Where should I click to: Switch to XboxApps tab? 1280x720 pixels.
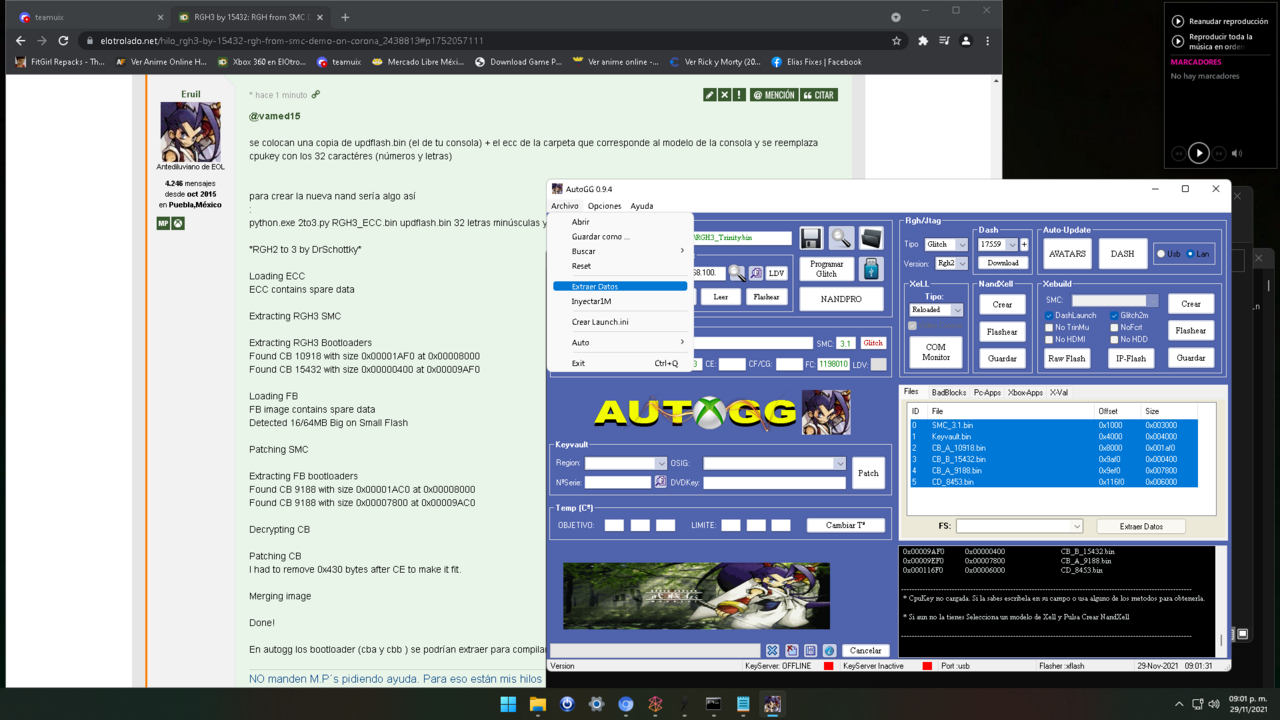pyautogui.click(x=1025, y=393)
